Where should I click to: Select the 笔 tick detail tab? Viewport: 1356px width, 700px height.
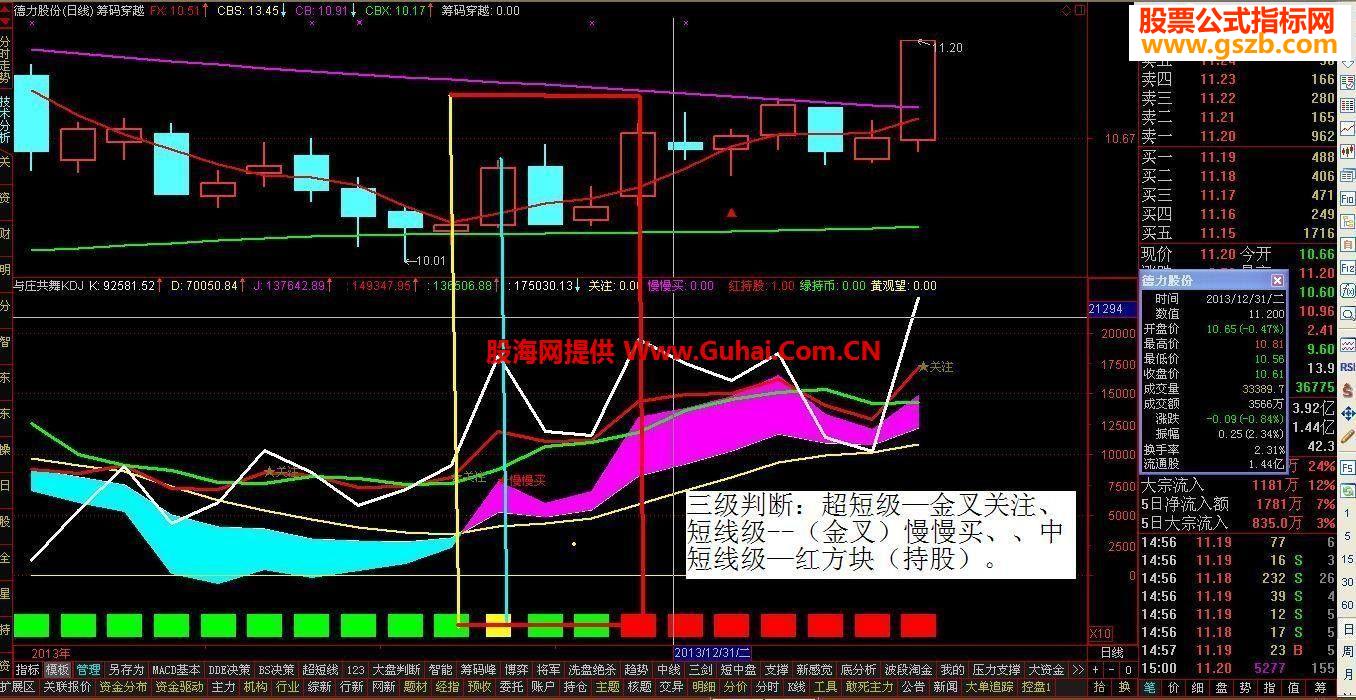point(1150,687)
